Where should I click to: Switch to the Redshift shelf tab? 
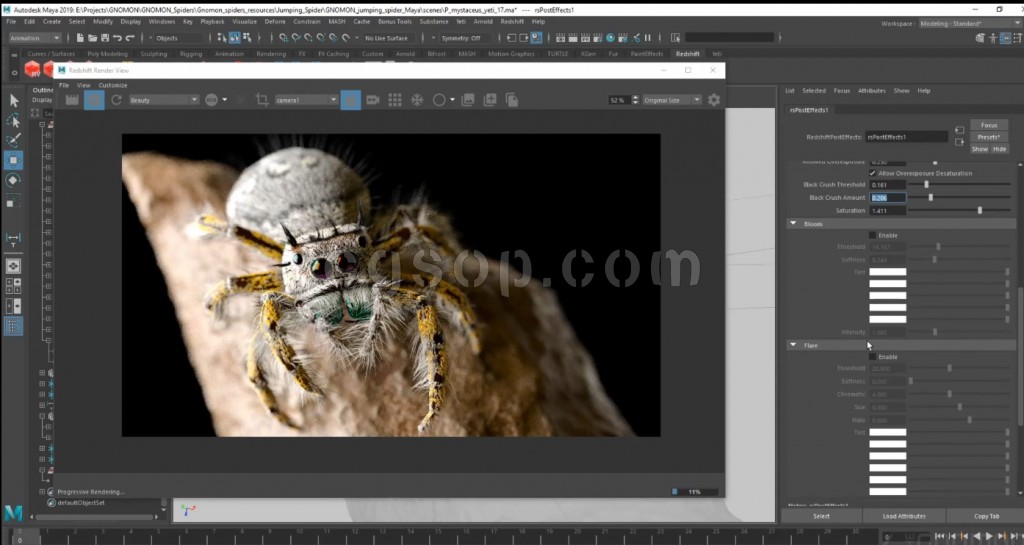(x=687, y=54)
